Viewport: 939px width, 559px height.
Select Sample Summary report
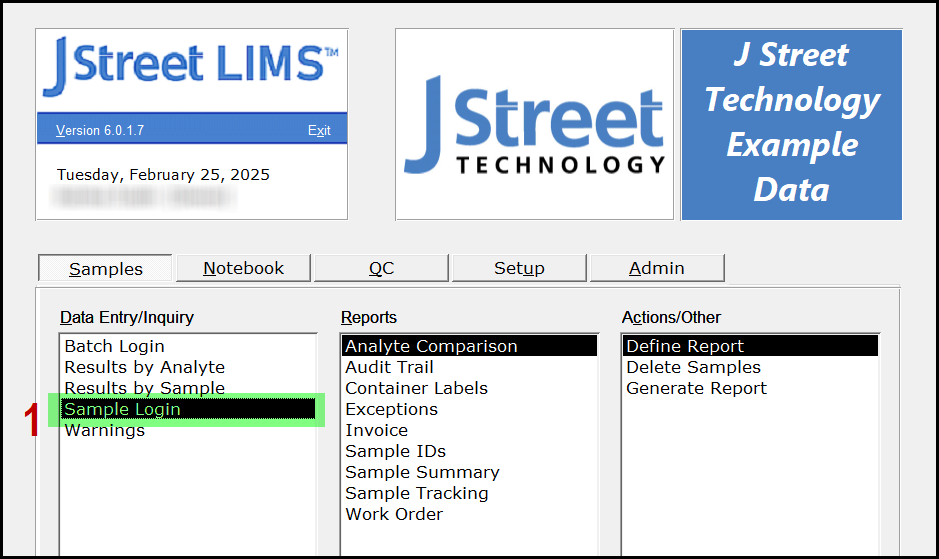click(x=470, y=472)
